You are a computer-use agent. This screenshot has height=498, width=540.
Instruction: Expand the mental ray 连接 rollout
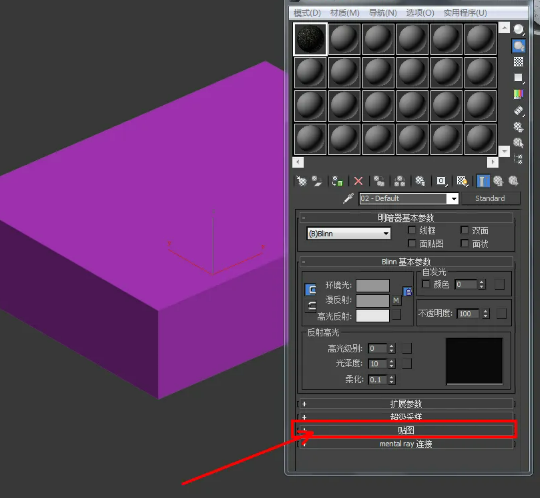click(x=406, y=444)
